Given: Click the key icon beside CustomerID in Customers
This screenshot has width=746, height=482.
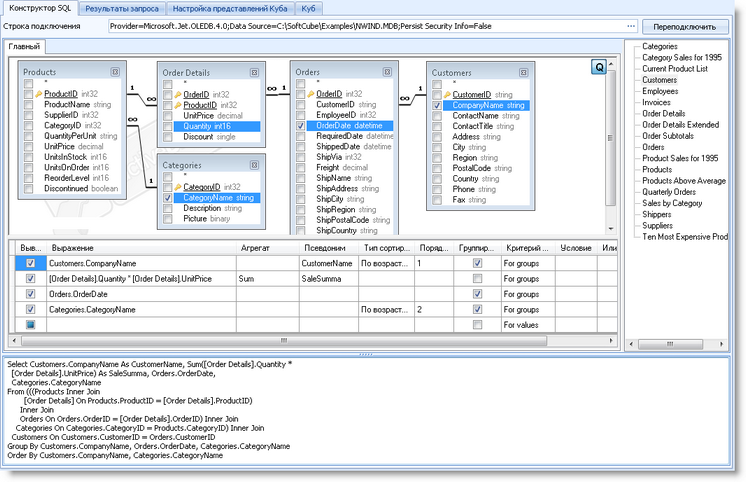Looking at the screenshot, I should click(447, 95).
